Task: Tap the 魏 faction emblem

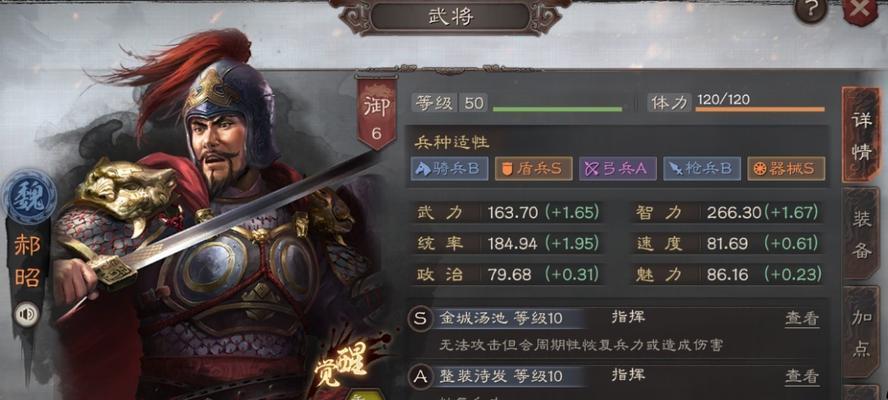Action: pyautogui.click(x=29, y=198)
